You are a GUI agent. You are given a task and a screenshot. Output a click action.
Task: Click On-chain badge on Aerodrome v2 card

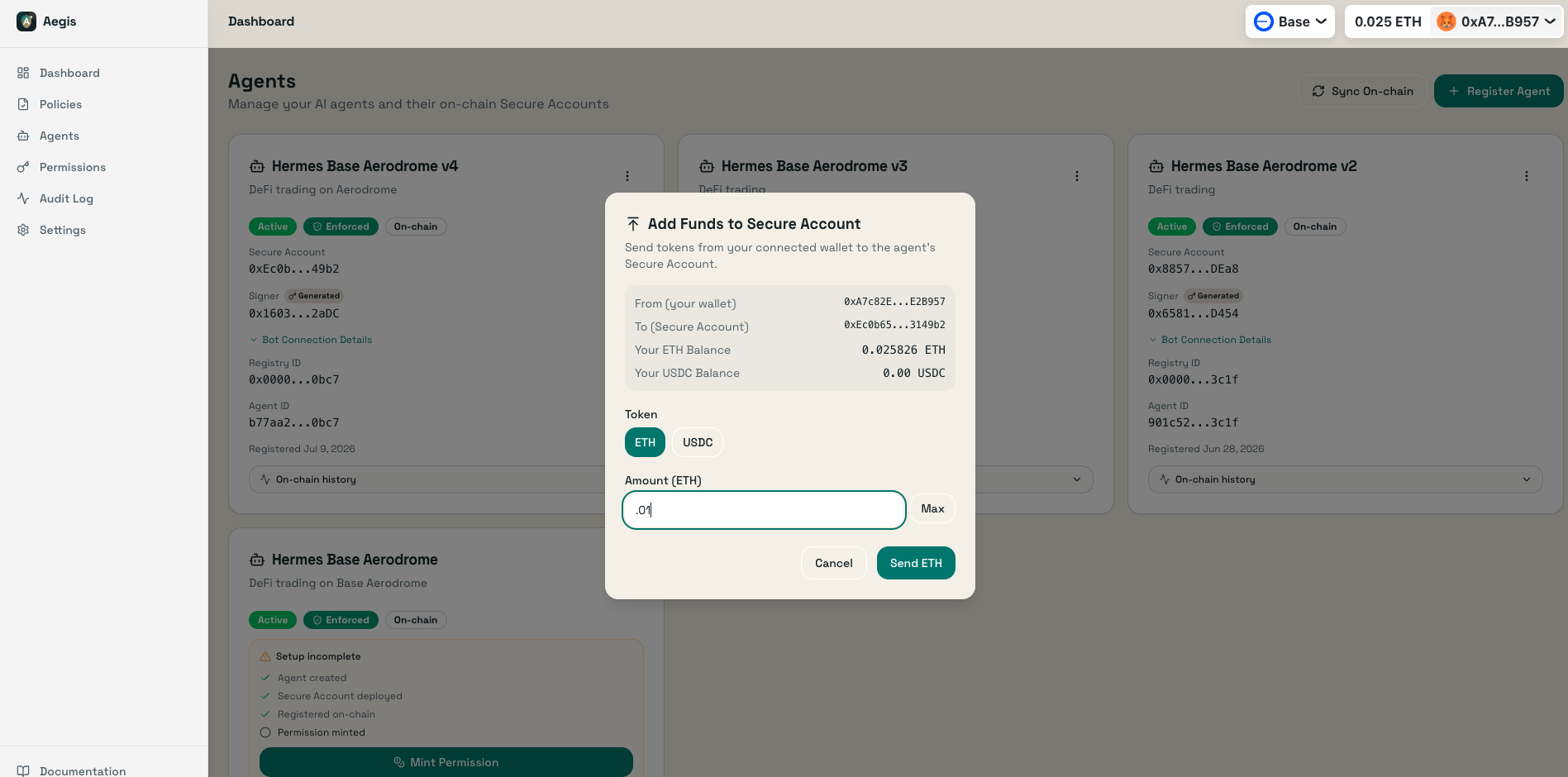pos(1315,226)
